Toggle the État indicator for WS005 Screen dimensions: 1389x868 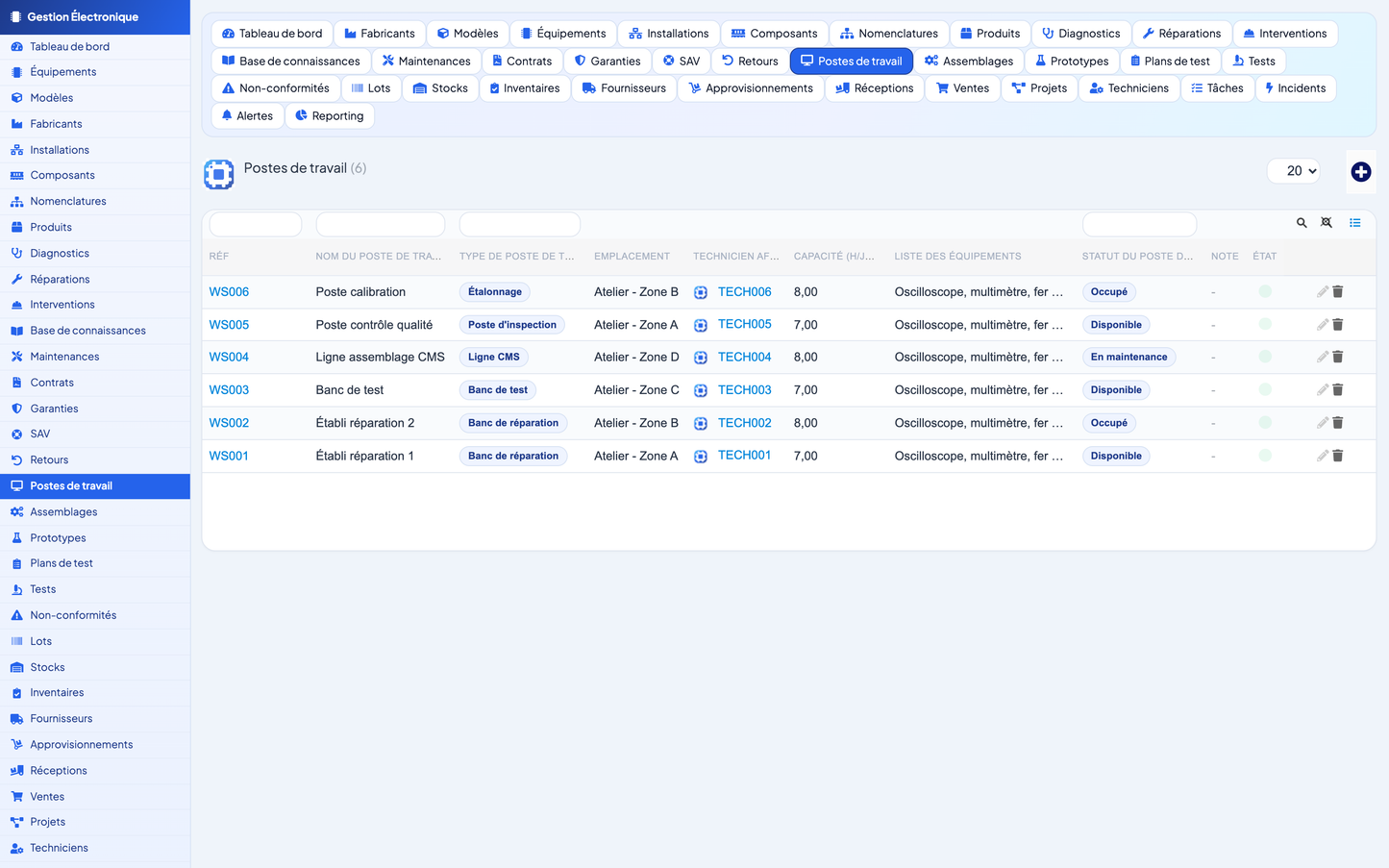(1265, 324)
